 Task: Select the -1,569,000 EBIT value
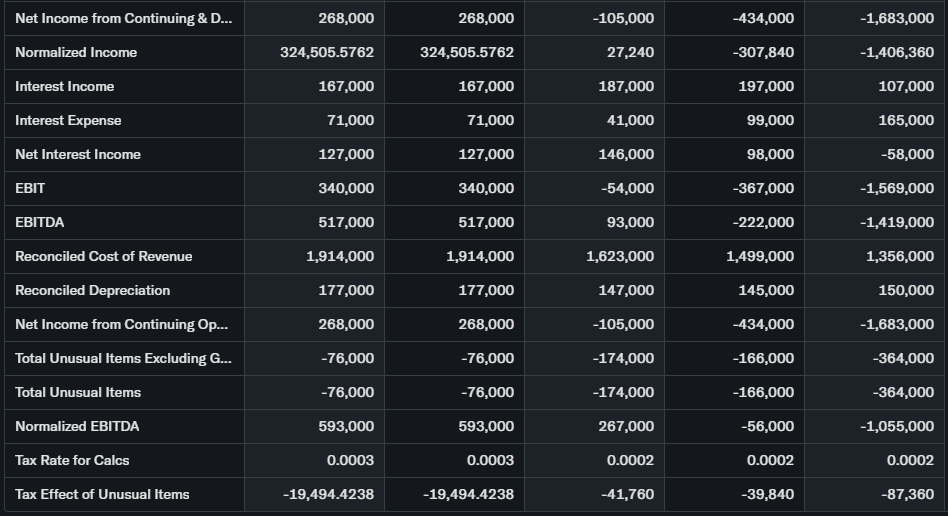tap(896, 188)
